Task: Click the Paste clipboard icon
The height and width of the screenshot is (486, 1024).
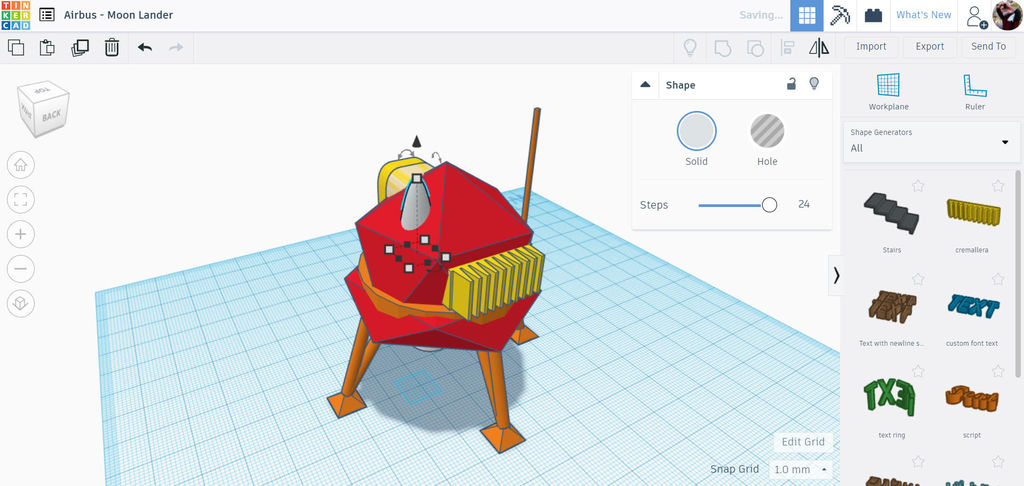Action: [x=47, y=48]
